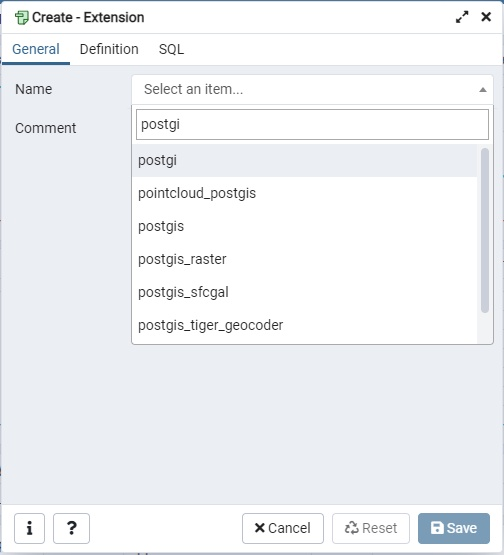
Task: Click the Cancel X icon
Action: [x=259, y=528]
